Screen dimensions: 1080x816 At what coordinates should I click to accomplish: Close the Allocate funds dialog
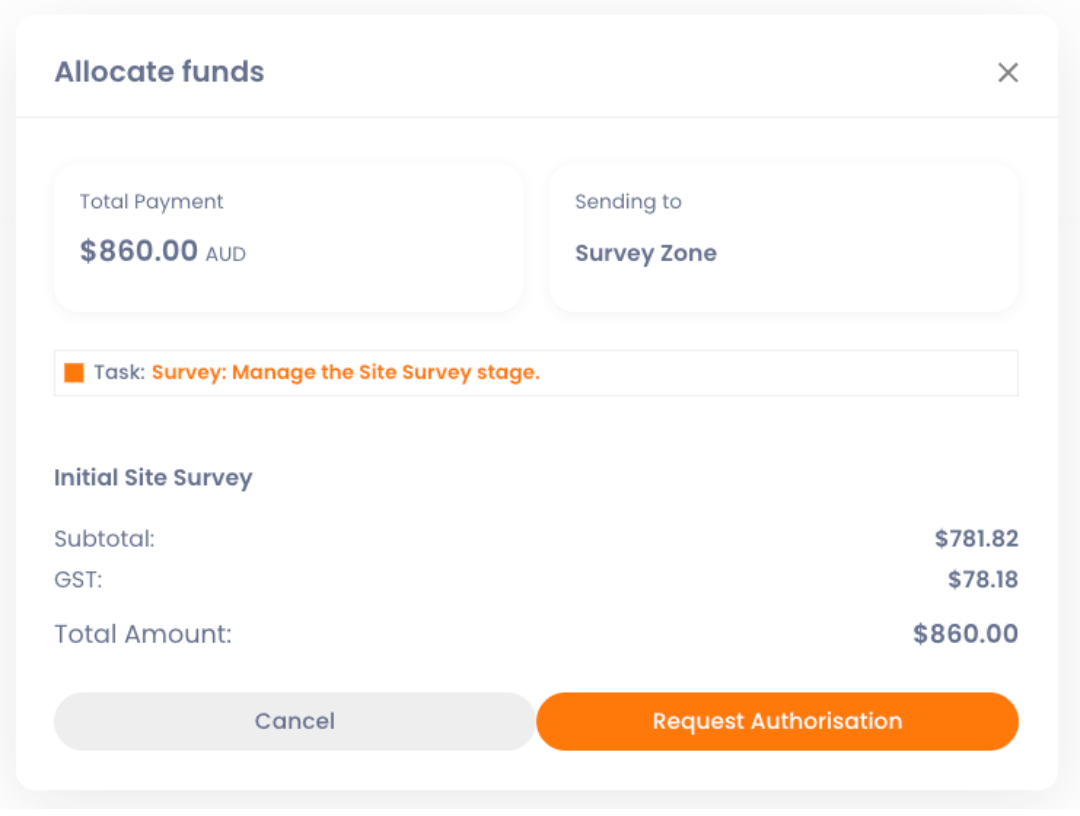coord(1007,72)
